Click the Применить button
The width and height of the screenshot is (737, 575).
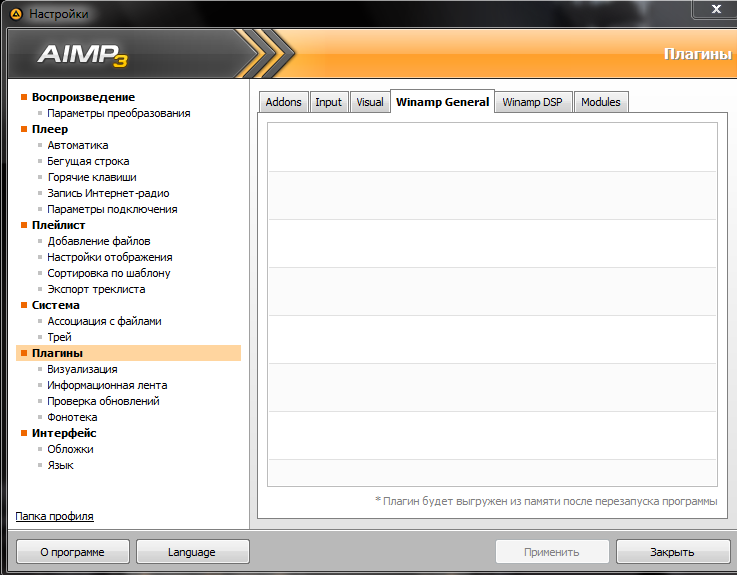[x=552, y=551]
